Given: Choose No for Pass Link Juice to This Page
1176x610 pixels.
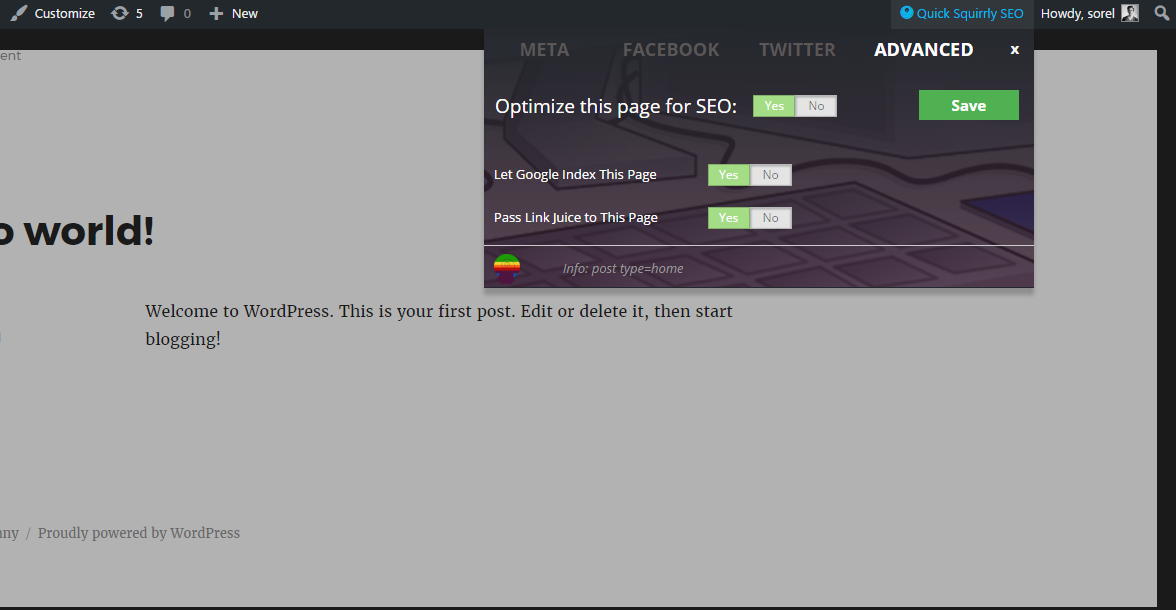Looking at the screenshot, I should coord(770,218).
